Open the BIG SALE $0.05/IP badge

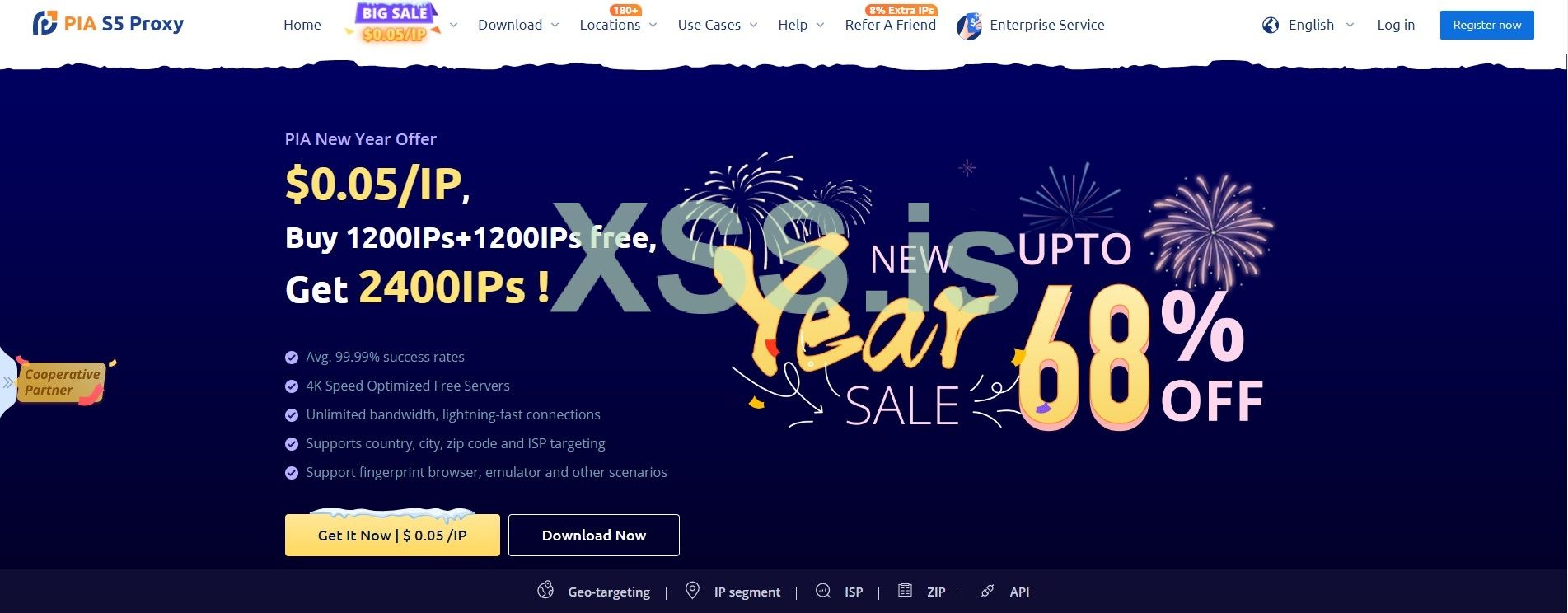click(394, 23)
